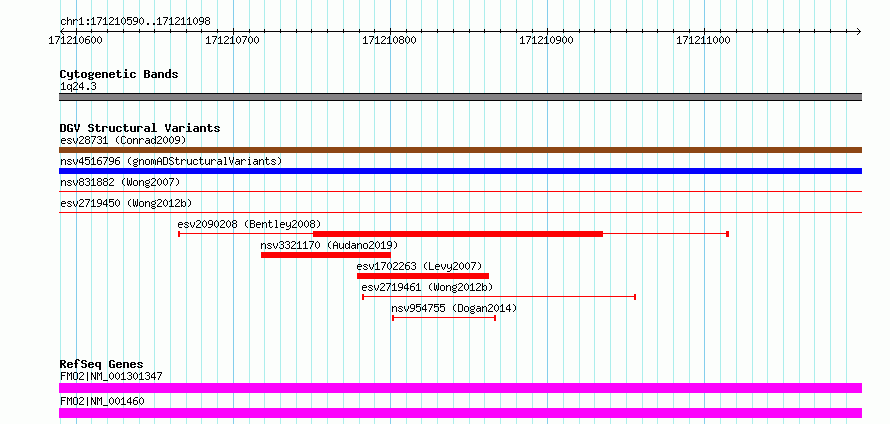Screen dimensions: 890x424
Task: Click the esv2719461 thin red span line
Action: coord(499,297)
